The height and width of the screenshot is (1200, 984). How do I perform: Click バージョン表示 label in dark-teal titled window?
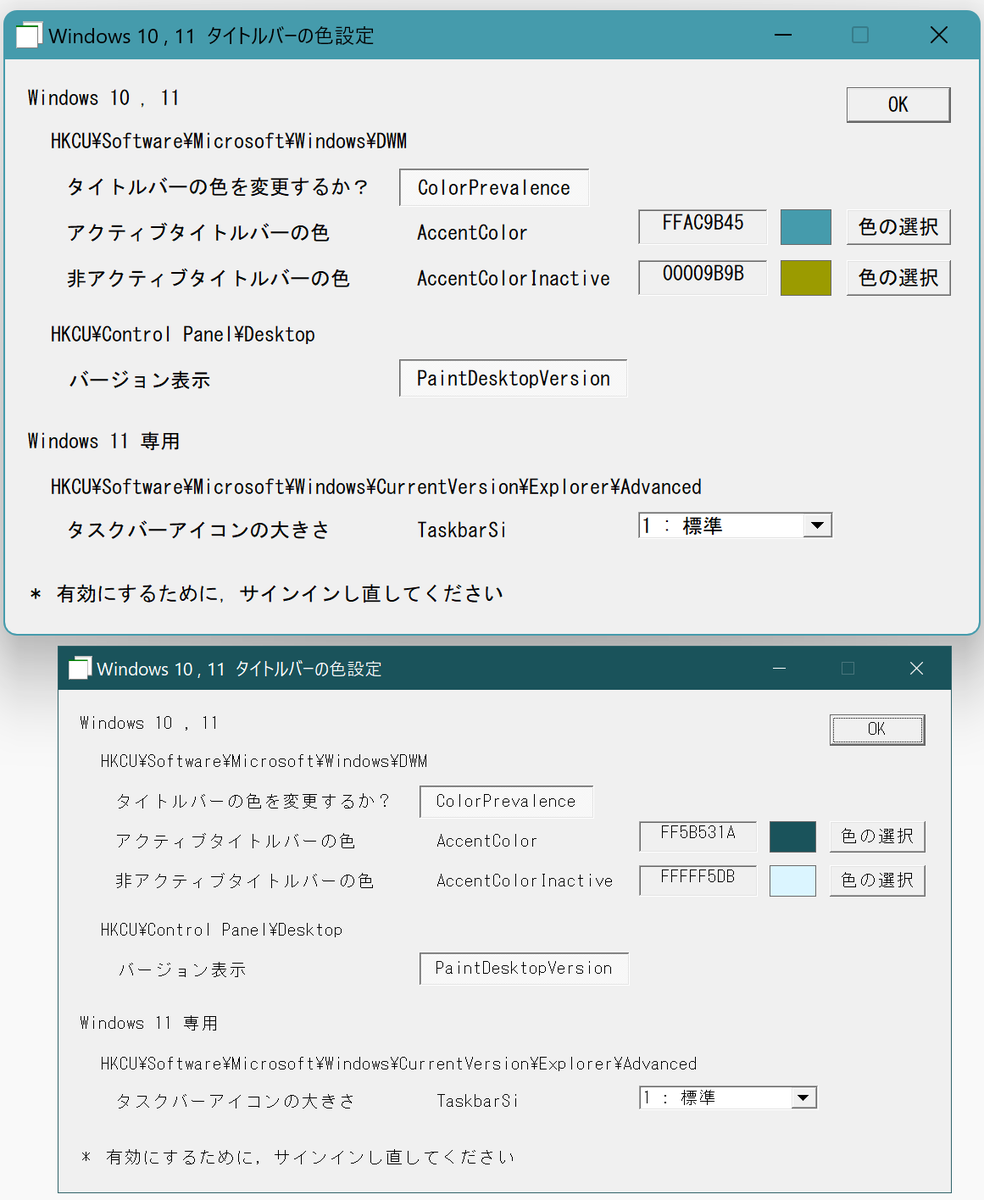coord(182,970)
